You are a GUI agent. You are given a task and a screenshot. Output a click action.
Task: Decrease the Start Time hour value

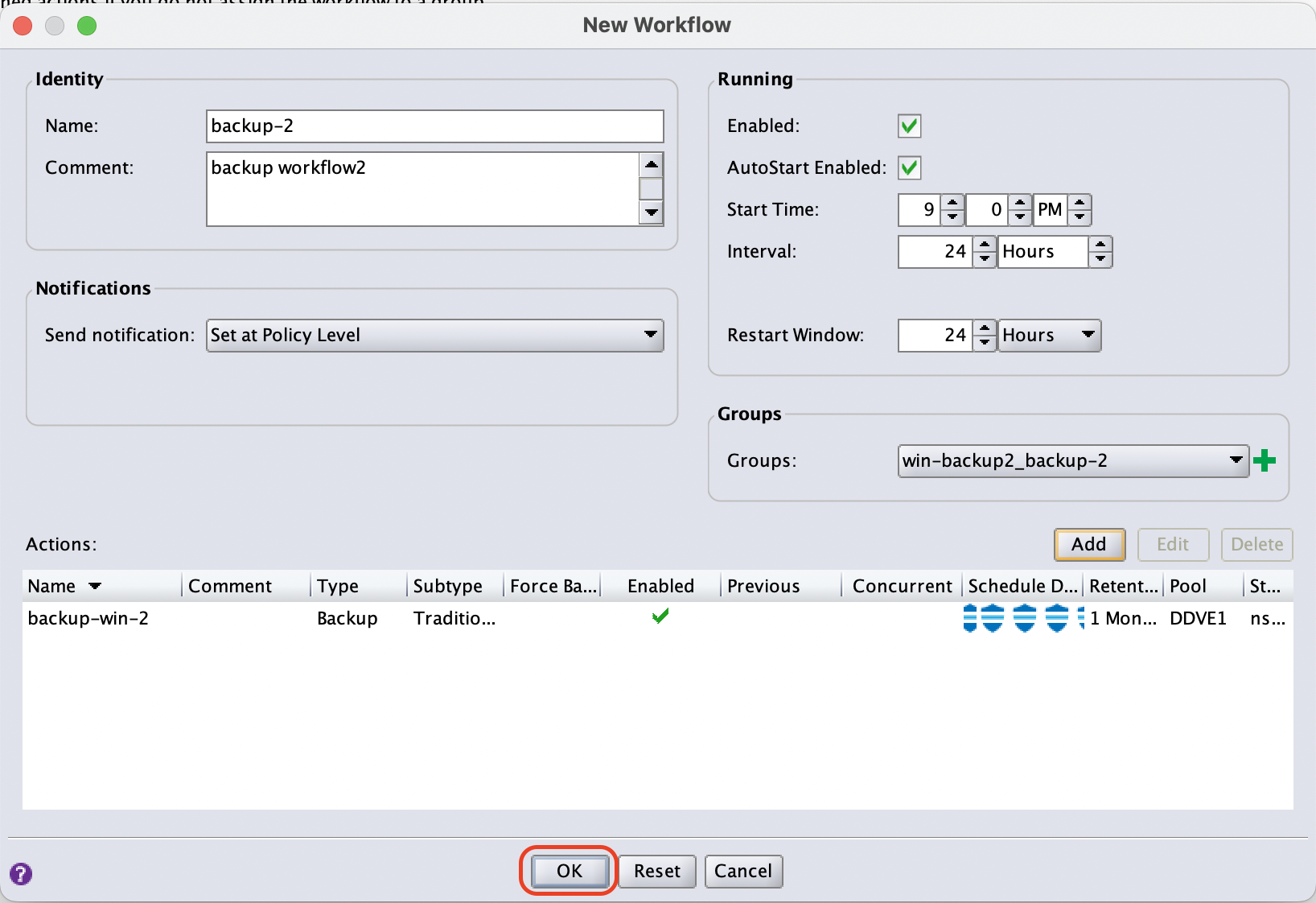(952, 217)
